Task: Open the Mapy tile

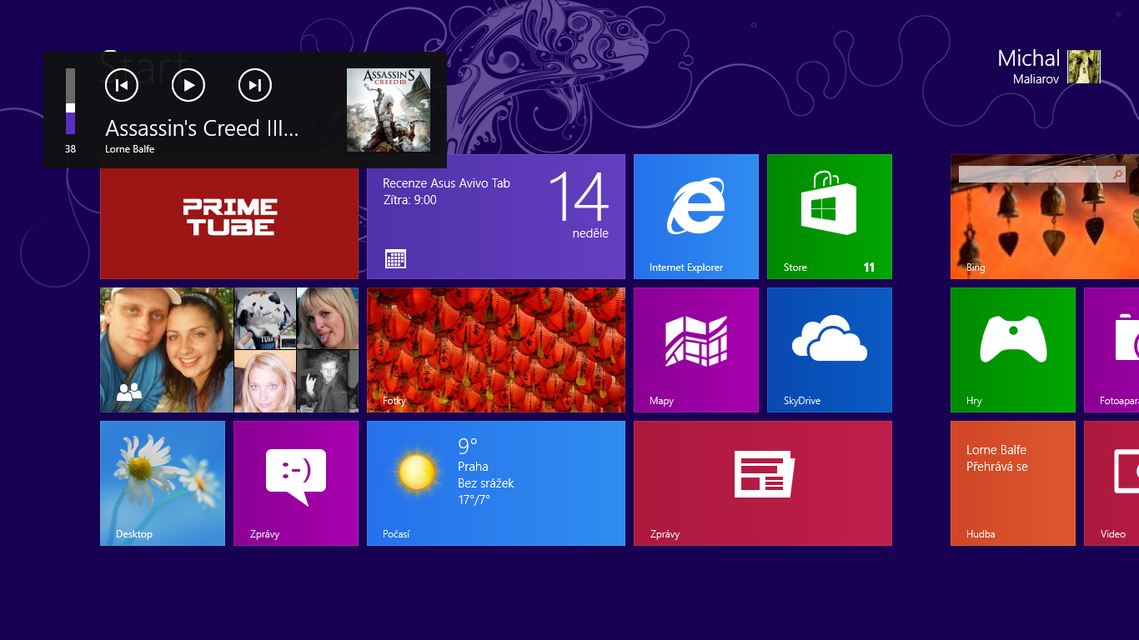Action: point(696,350)
